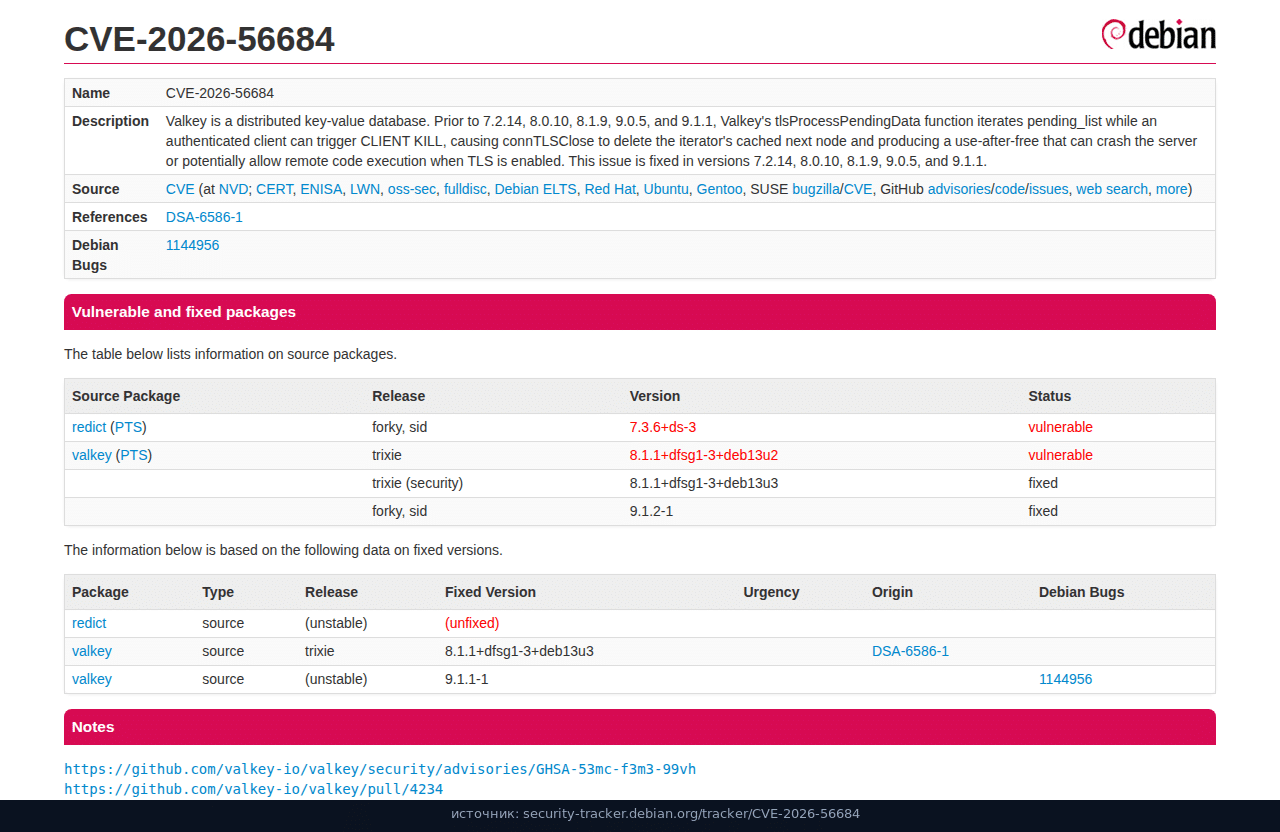Click the source URL caption at the bottom
1280x832 pixels.
pos(655,814)
